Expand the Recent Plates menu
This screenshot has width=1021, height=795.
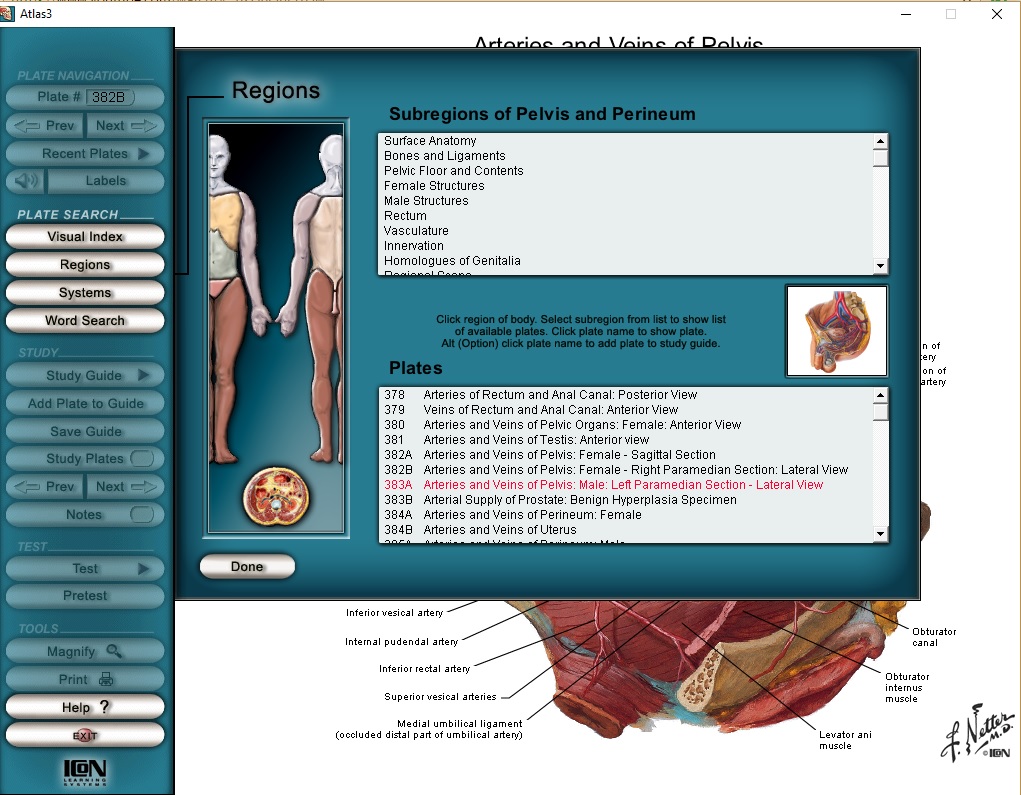point(85,154)
